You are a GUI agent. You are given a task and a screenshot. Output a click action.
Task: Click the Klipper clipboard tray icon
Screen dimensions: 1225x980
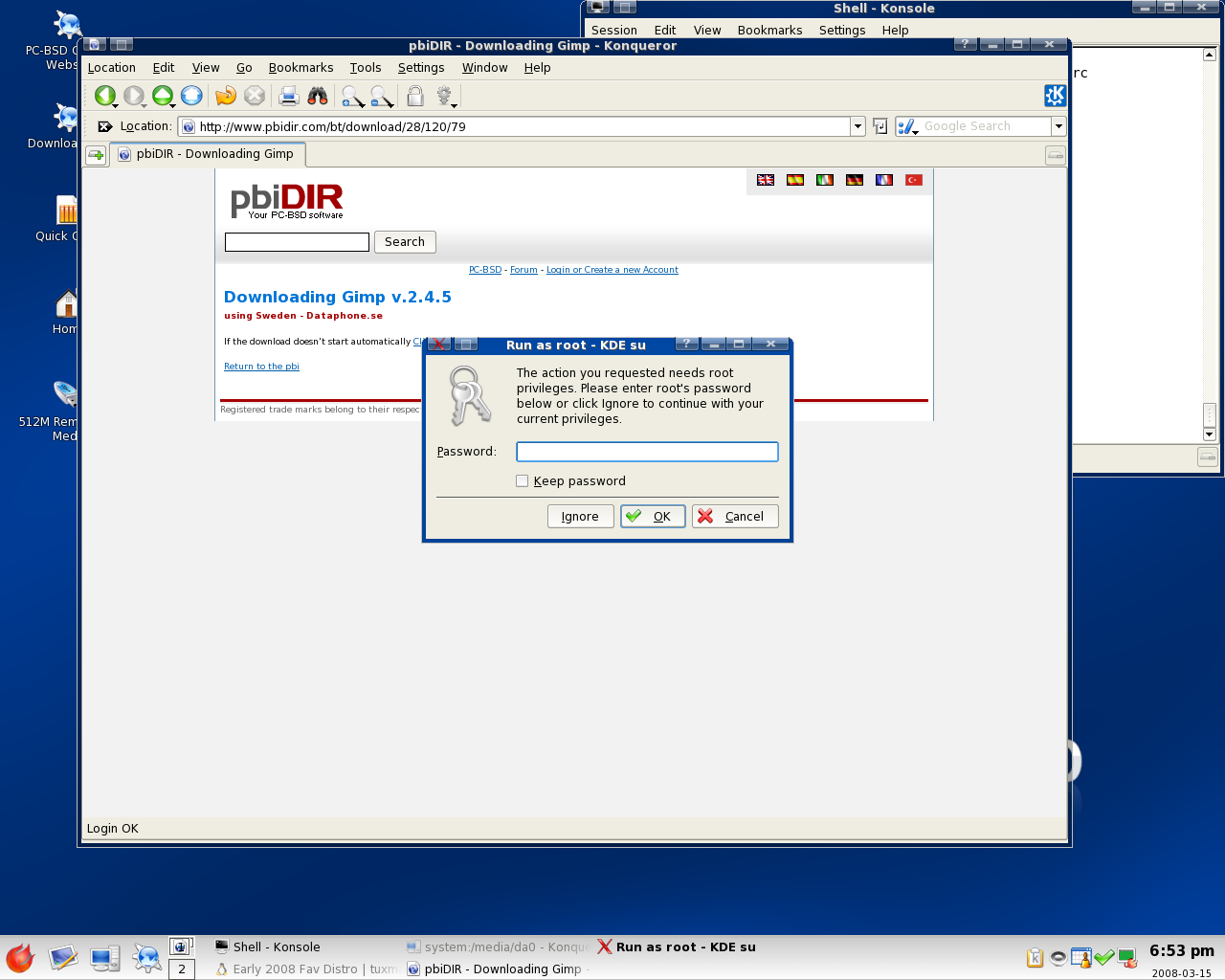1035,958
